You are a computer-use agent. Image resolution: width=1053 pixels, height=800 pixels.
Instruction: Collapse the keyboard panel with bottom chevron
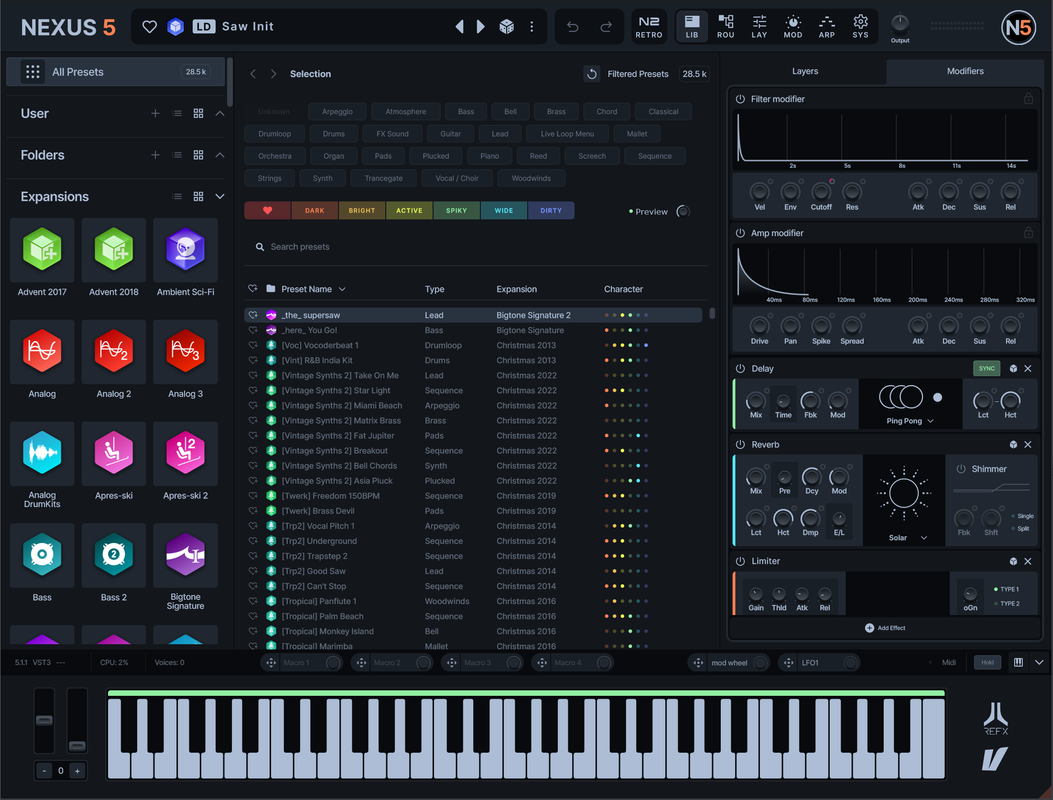click(x=1039, y=663)
